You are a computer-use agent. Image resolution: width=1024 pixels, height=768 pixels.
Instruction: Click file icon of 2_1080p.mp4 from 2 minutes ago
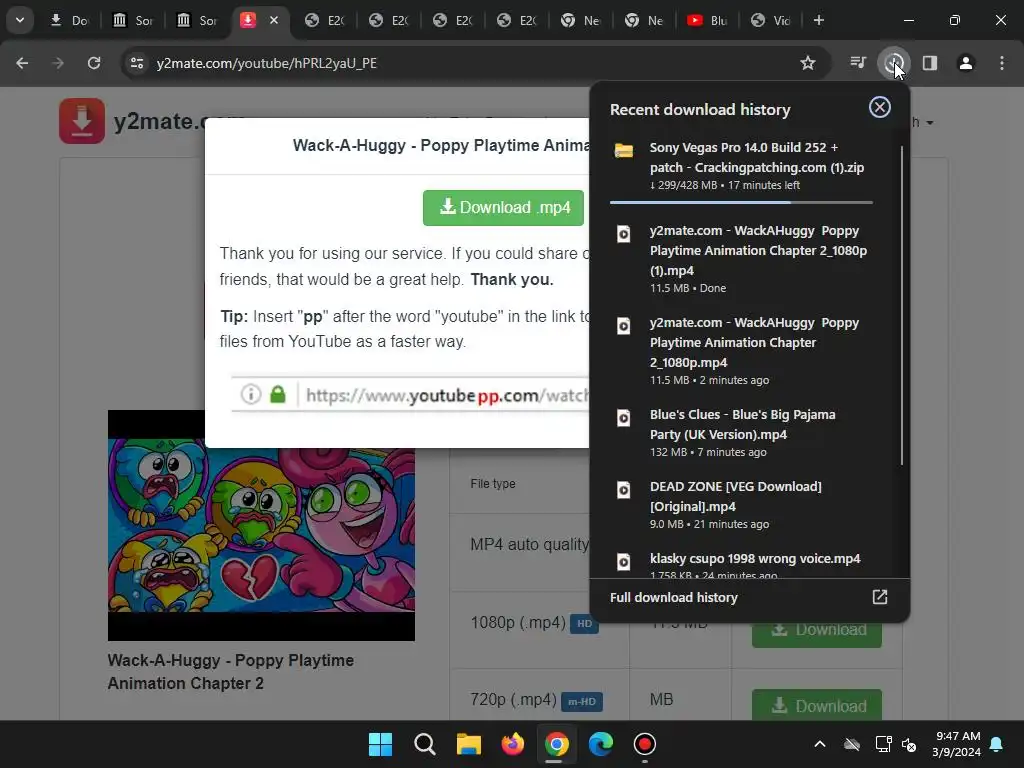pos(624,326)
